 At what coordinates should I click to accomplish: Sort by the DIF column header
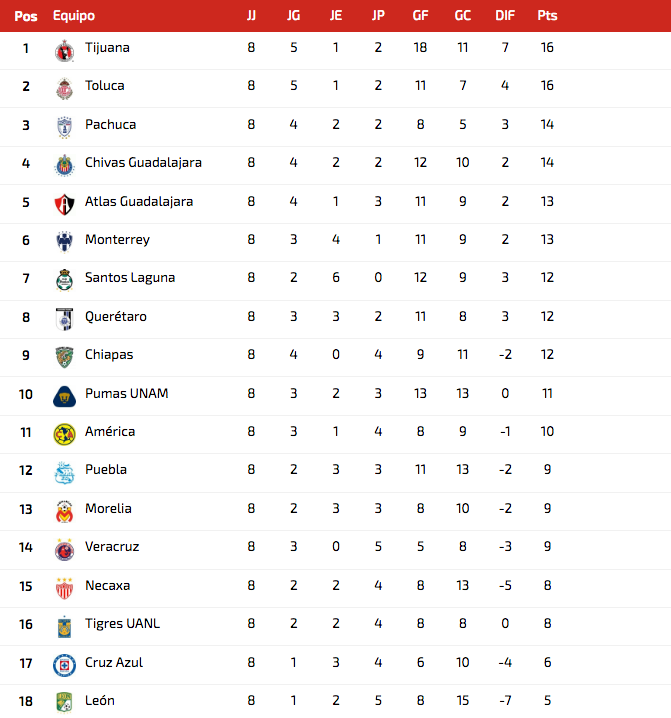point(505,16)
